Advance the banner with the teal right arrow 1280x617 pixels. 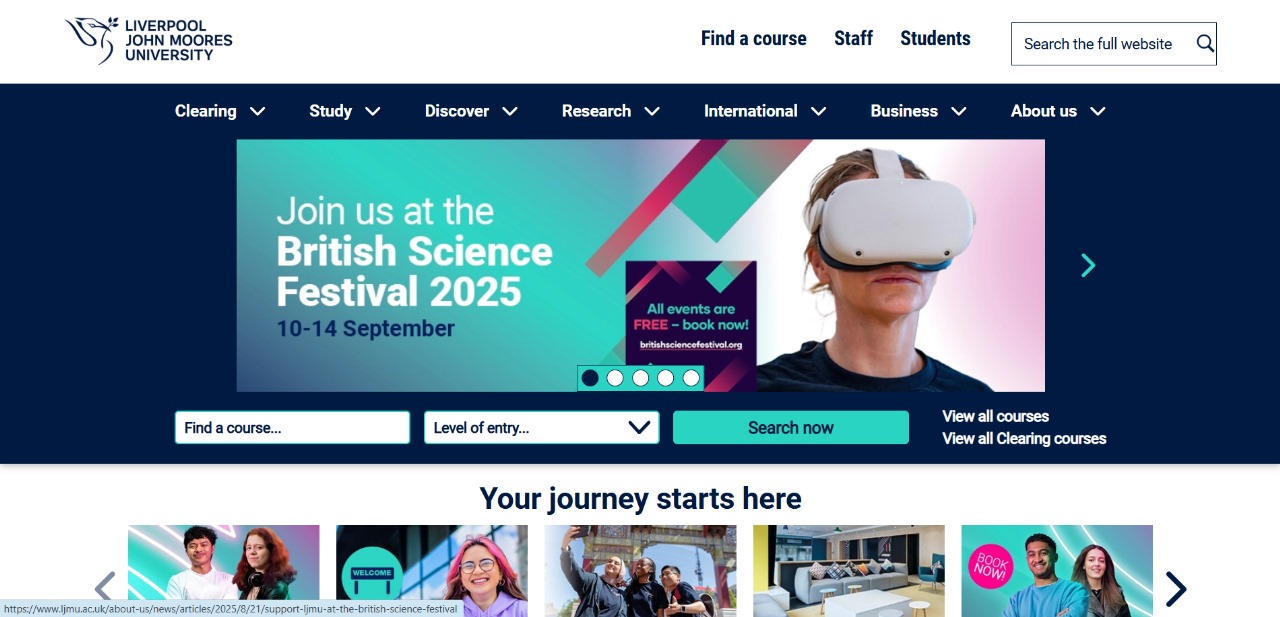pyautogui.click(x=1088, y=265)
